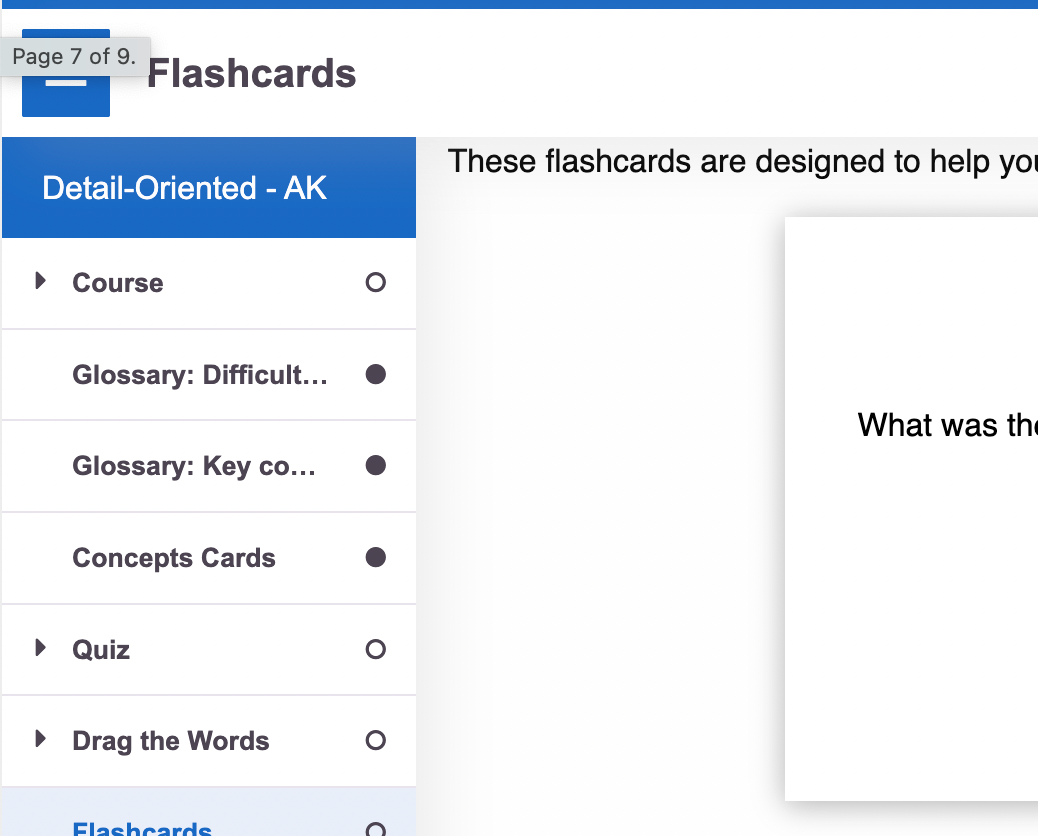Viewport: 1038px width, 836px height.
Task: Click the Flashcards page heading
Action: click(250, 73)
